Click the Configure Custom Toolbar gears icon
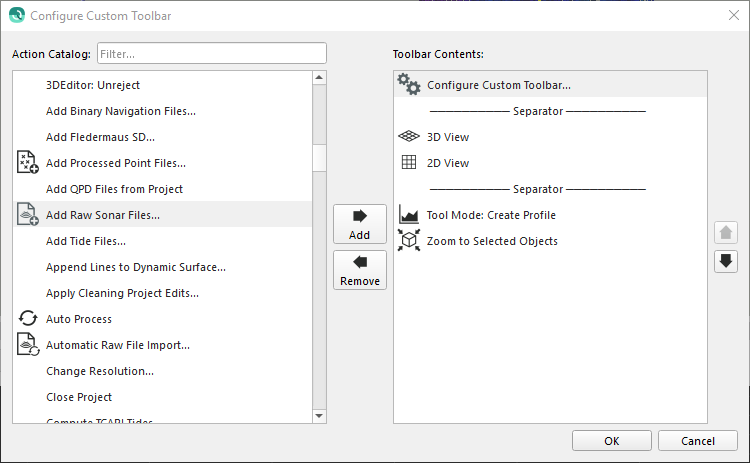 pyautogui.click(x=408, y=85)
